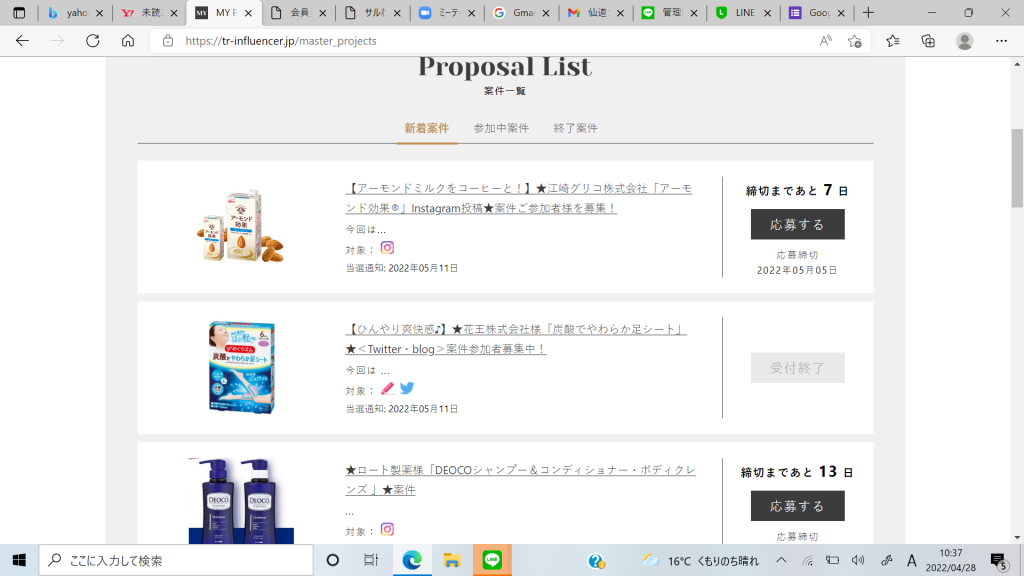Open the help icon in taskbar
The height and width of the screenshot is (576, 1024).
click(596, 560)
